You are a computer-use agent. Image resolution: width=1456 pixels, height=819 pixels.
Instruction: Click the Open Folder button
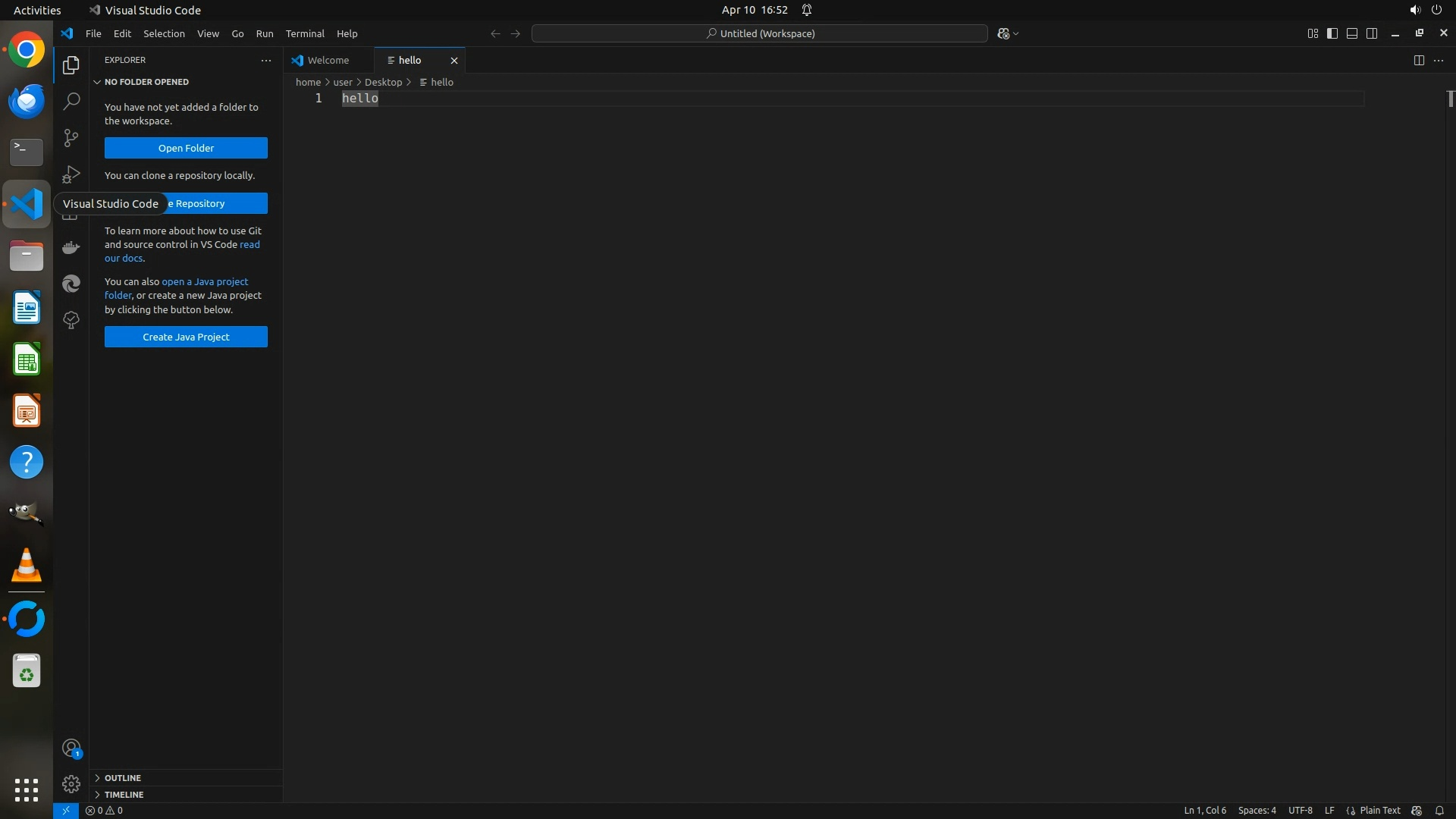point(186,148)
